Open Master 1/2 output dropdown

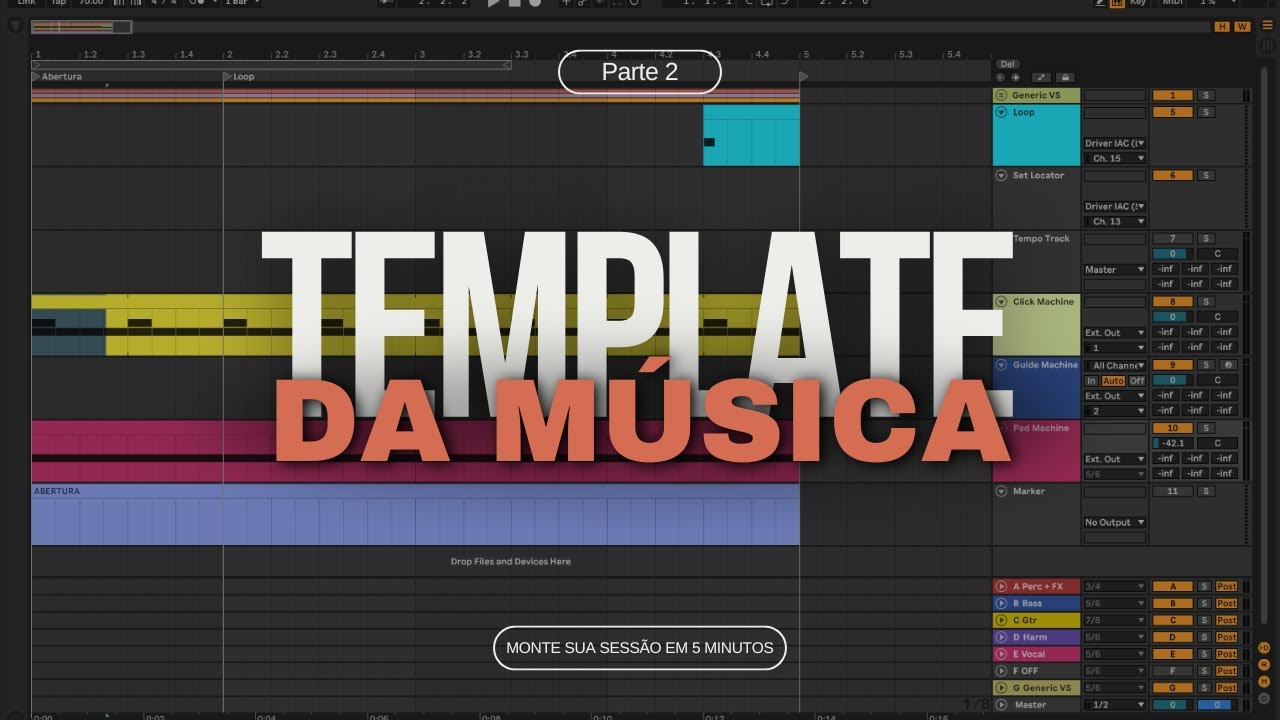tap(1115, 705)
